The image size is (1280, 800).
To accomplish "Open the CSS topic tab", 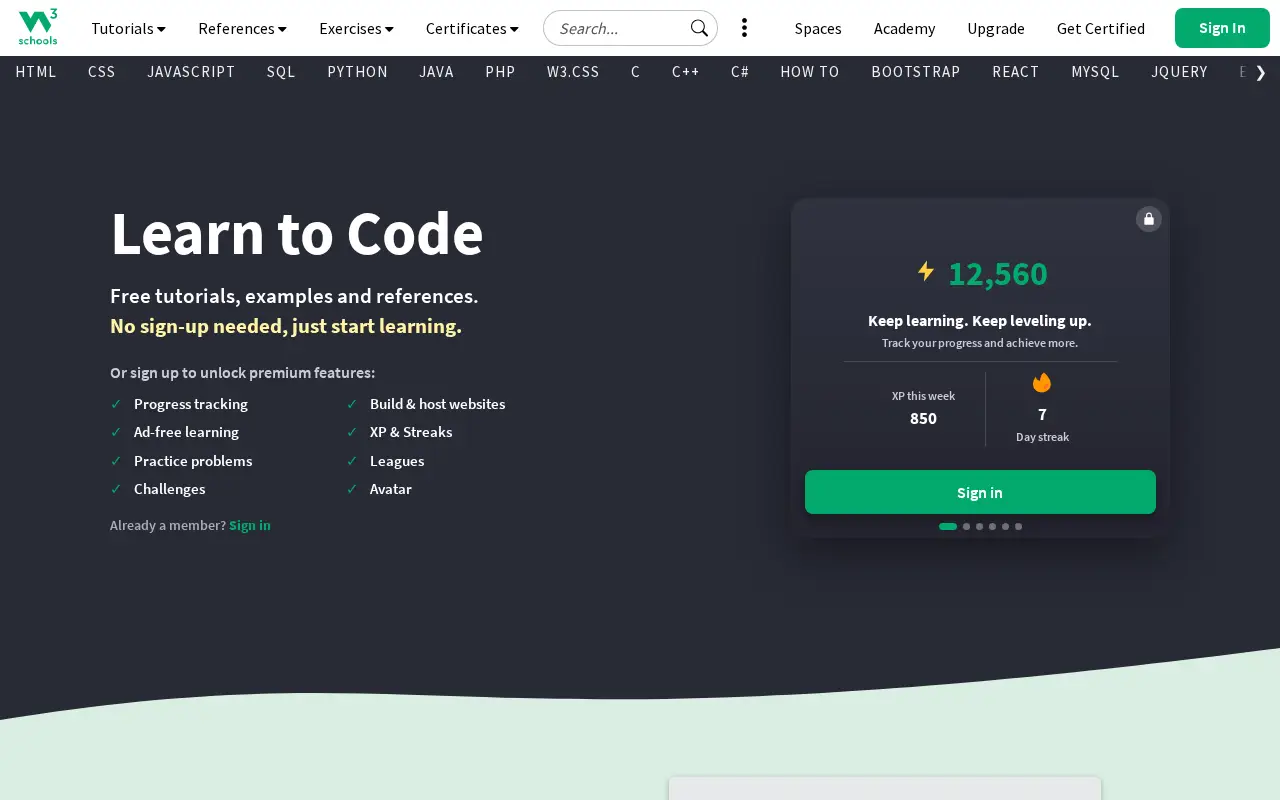I will click(x=102, y=72).
